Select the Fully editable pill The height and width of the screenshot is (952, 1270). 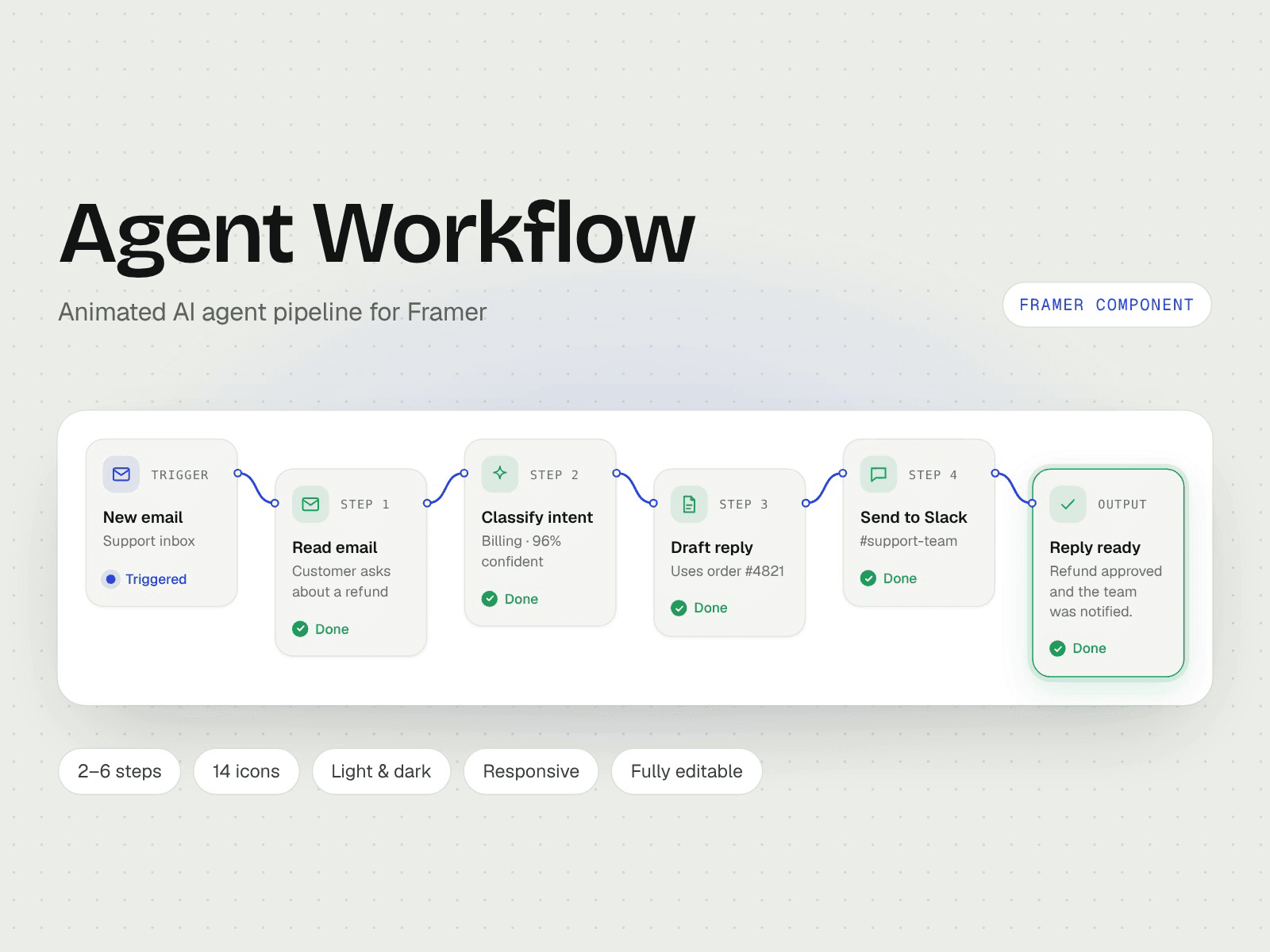pyautogui.click(x=687, y=771)
